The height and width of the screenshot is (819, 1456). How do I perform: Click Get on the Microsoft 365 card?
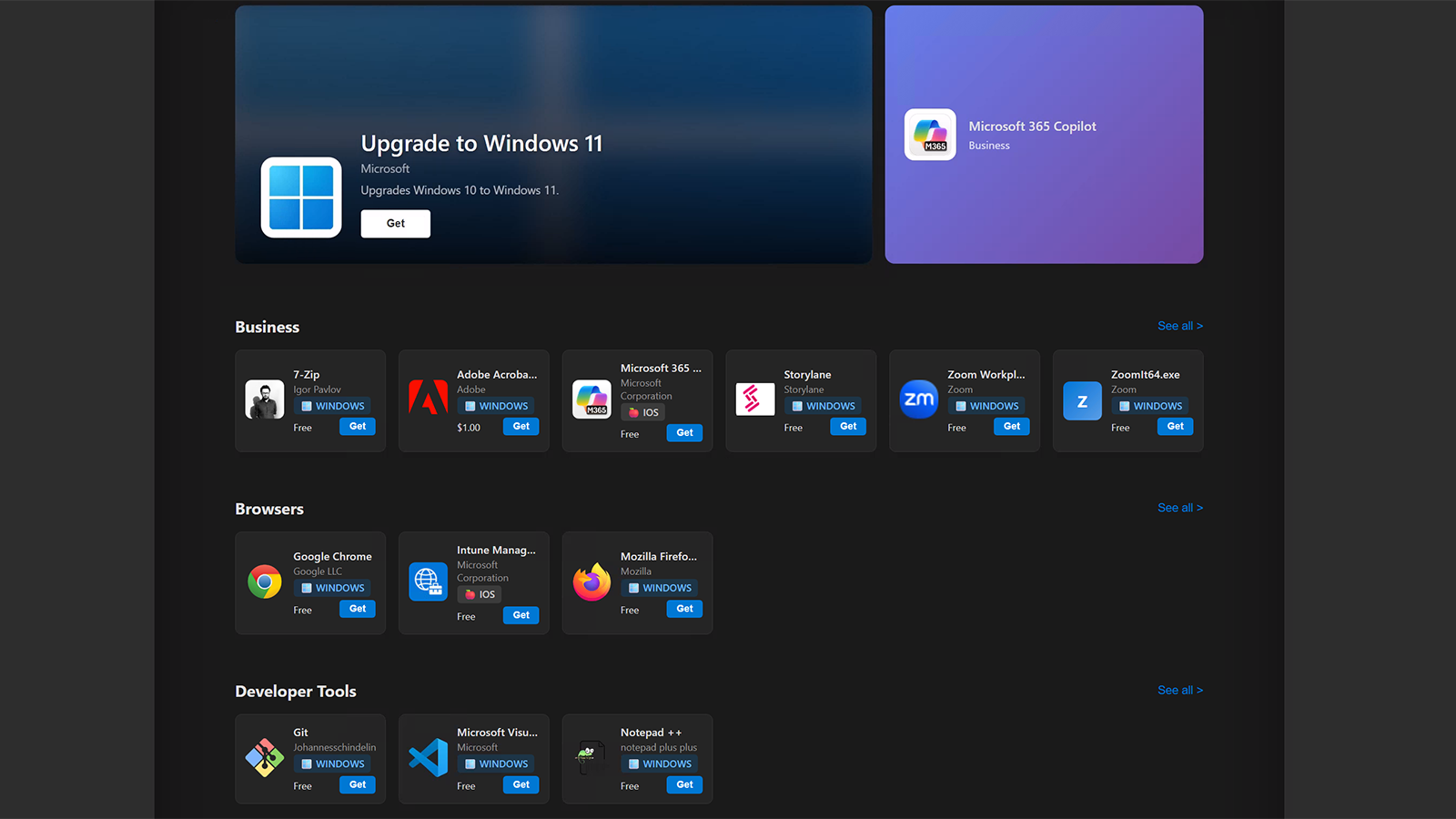coord(684,432)
